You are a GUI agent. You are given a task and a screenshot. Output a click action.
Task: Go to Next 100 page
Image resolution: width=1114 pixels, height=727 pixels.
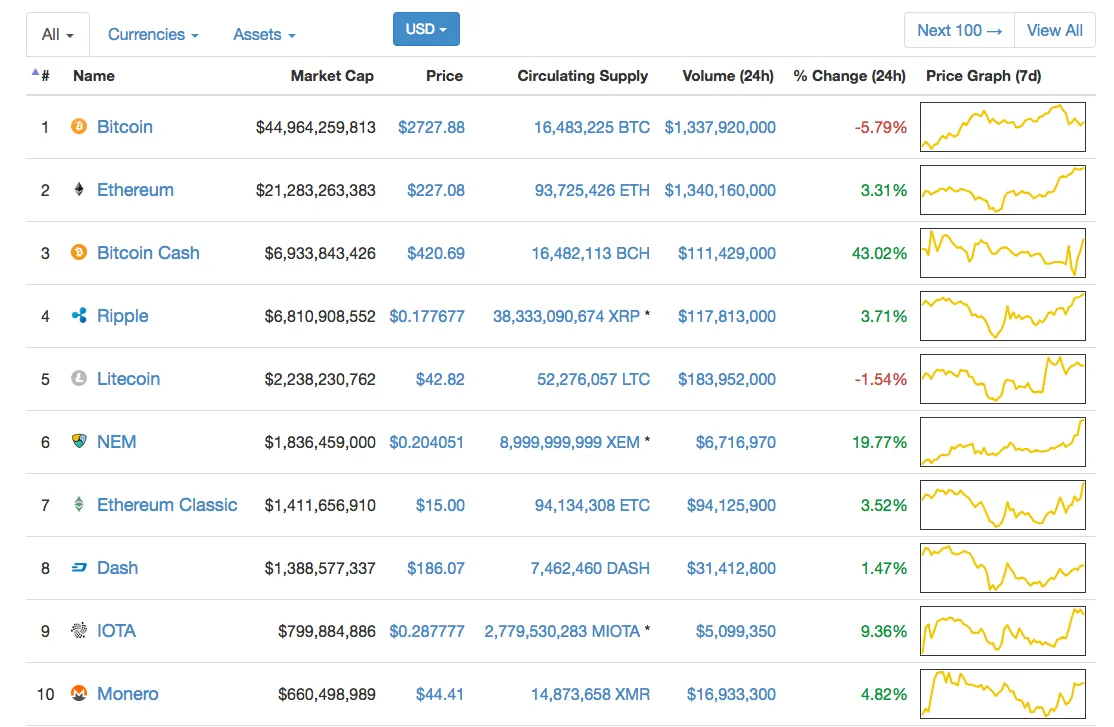[x=959, y=31]
